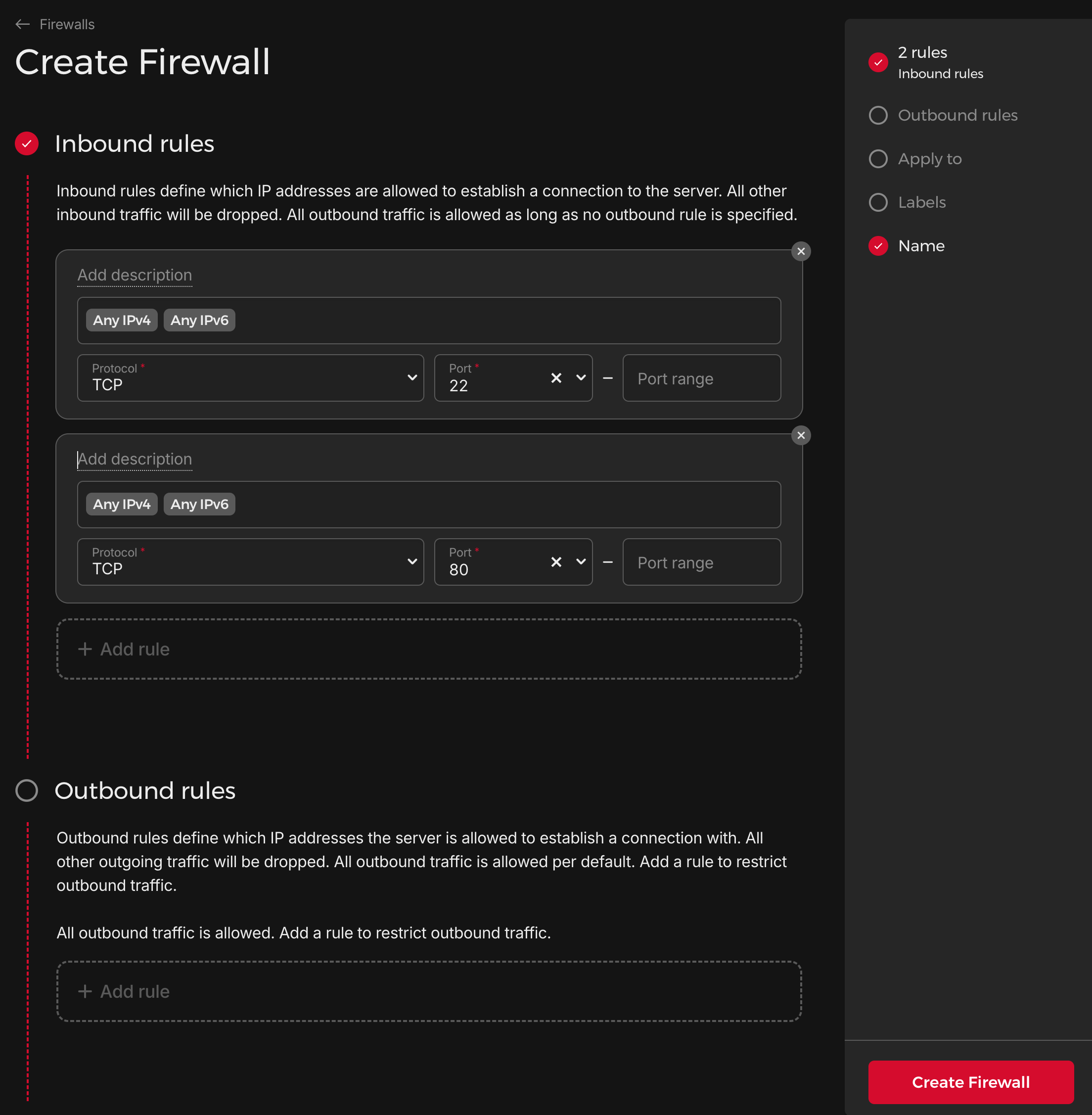This screenshot has height=1115, width=1092.
Task: Go to the Outbound rules sidebar step
Action: (x=958, y=115)
